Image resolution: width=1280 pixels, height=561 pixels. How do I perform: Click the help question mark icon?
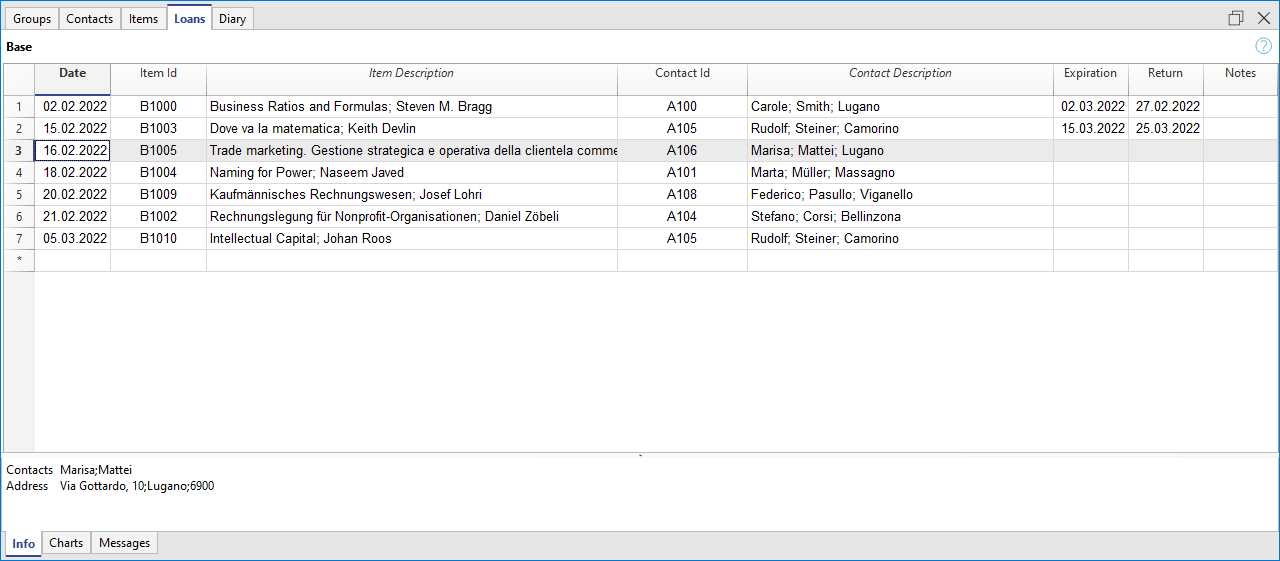click(x=1263, y=46)
